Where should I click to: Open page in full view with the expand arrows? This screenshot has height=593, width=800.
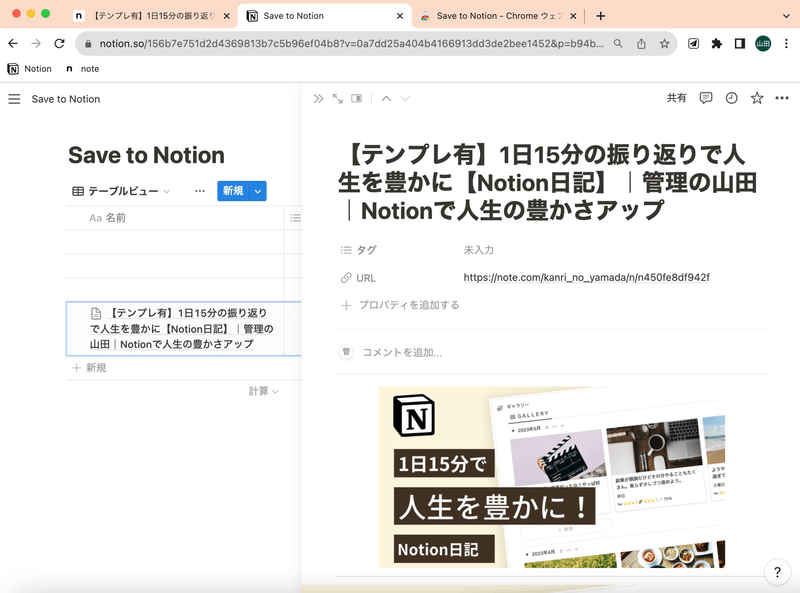[x=337, y=98]
